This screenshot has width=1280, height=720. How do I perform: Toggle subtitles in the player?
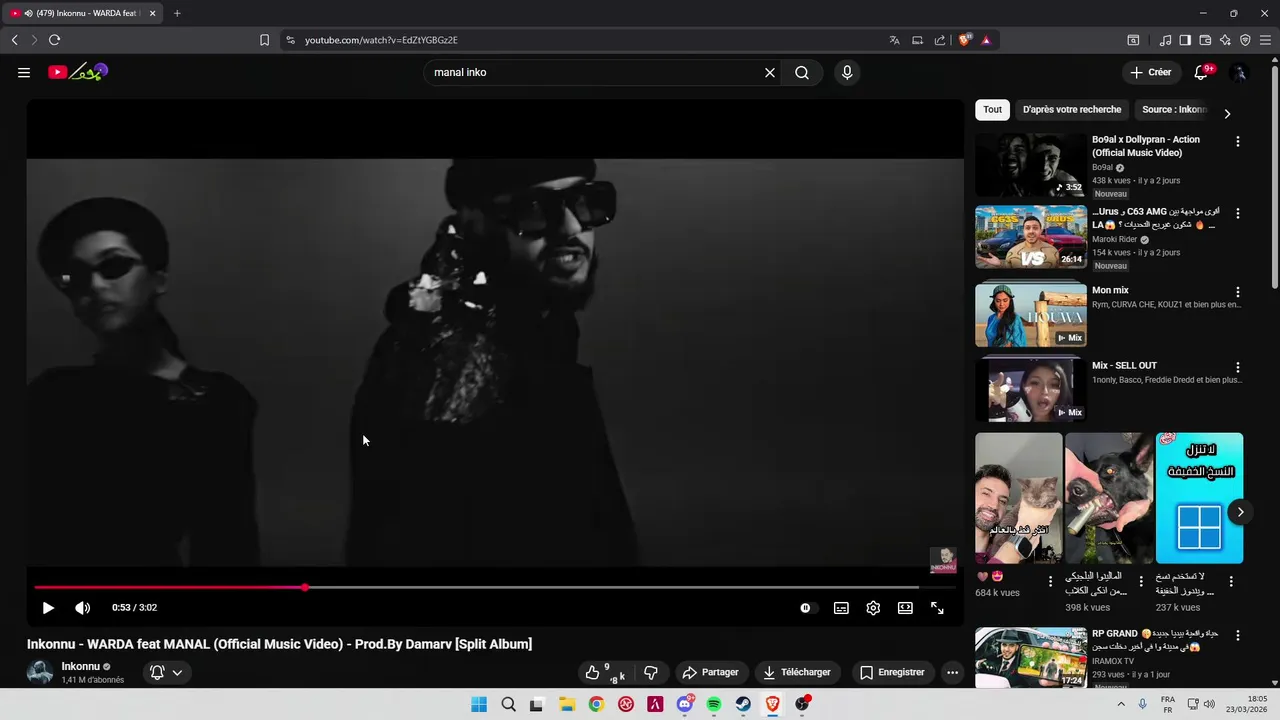tap(842, 607)
